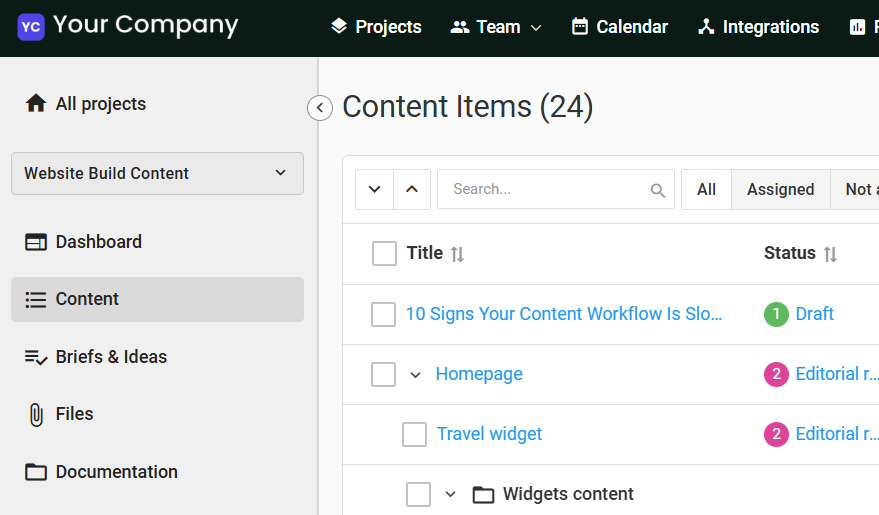The width and height of the screenshot is (879, 515).
Task: Click the Search... input field
Action: (x=556, y=189)
